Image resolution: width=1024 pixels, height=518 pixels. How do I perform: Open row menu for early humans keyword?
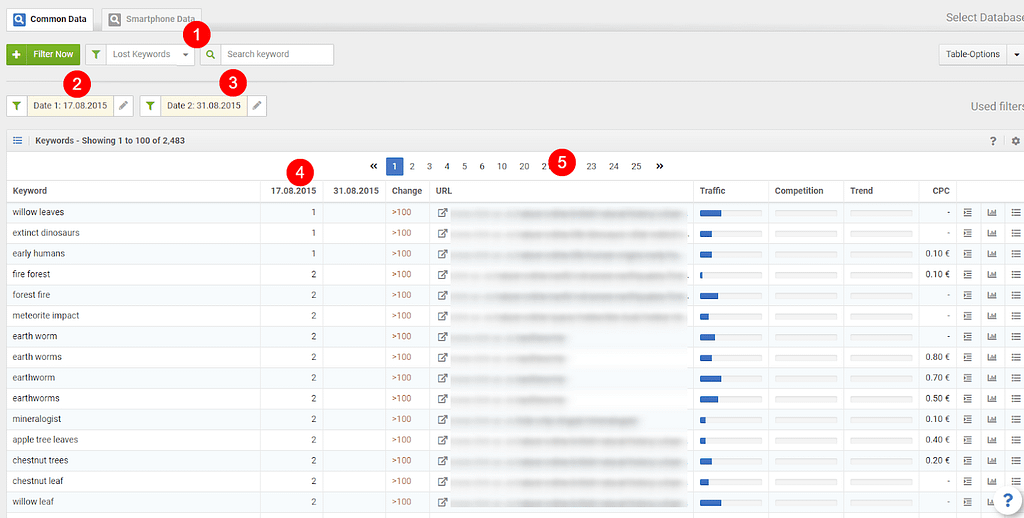click(1015, 254)
